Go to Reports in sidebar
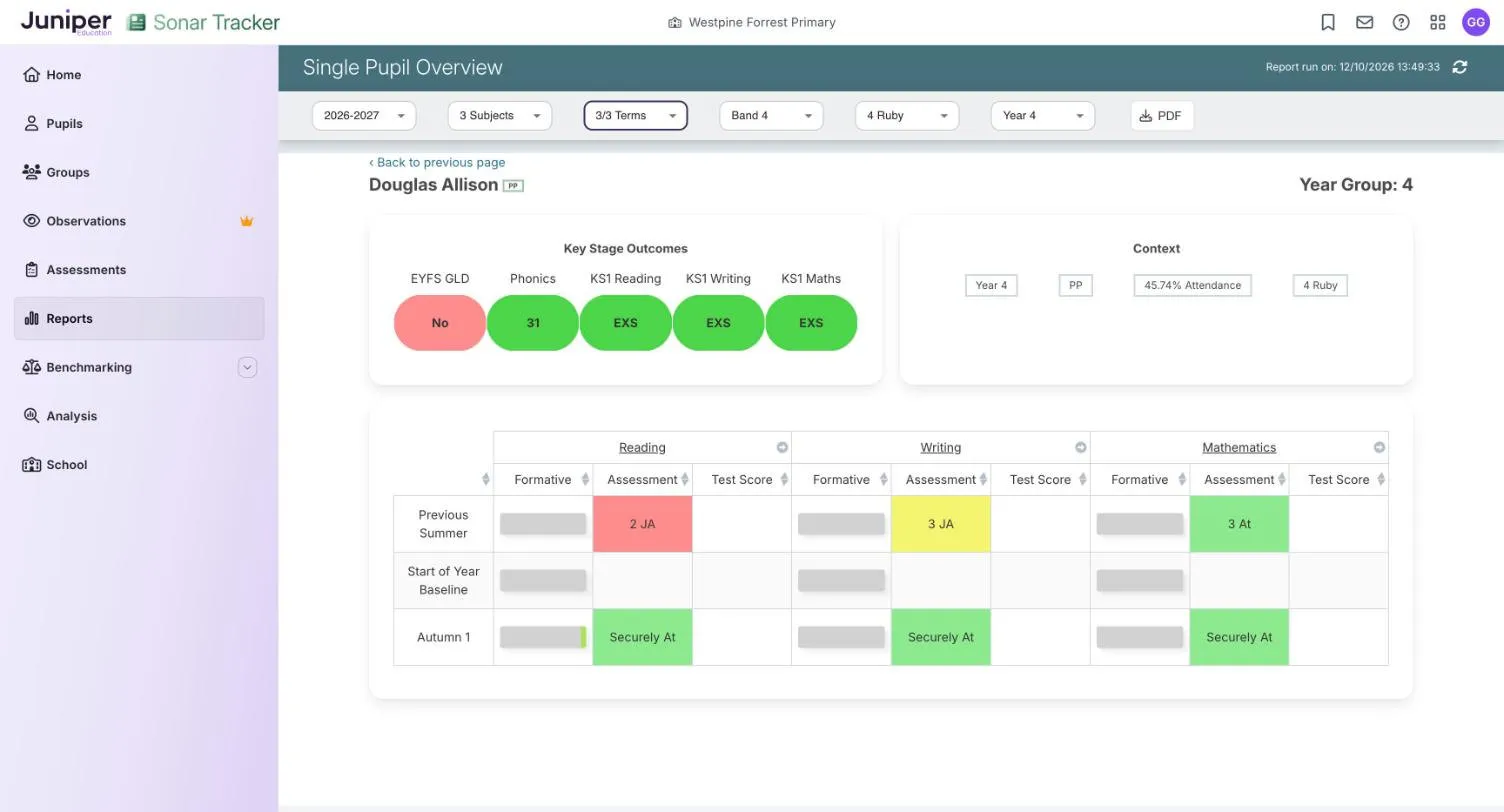Viewport: 1504px width, 812px height. [139, 319]
